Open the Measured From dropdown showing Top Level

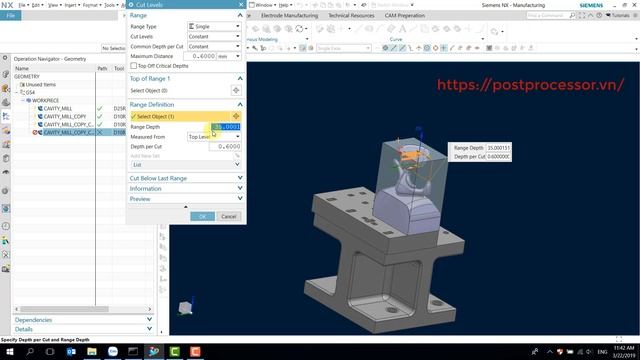[x=214, y=137]
